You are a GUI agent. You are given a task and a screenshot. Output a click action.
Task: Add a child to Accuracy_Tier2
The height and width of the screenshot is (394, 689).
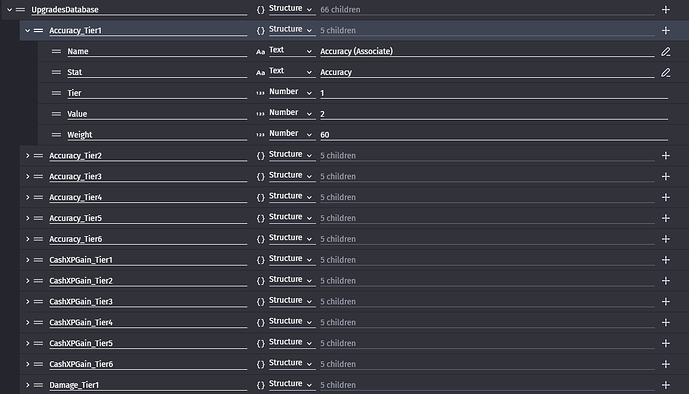click(x=666, y=155)
